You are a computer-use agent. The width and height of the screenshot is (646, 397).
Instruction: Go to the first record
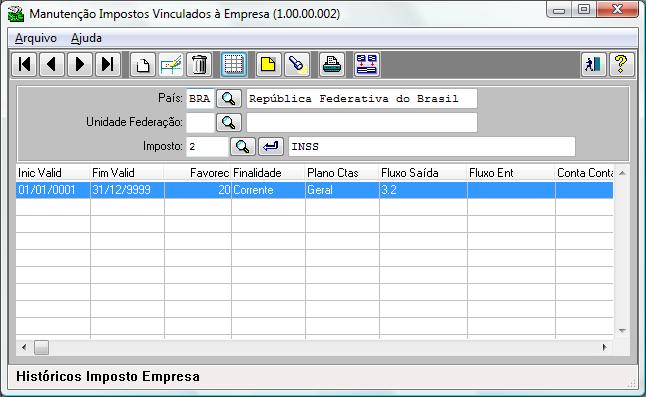click(x=24, y=65)
